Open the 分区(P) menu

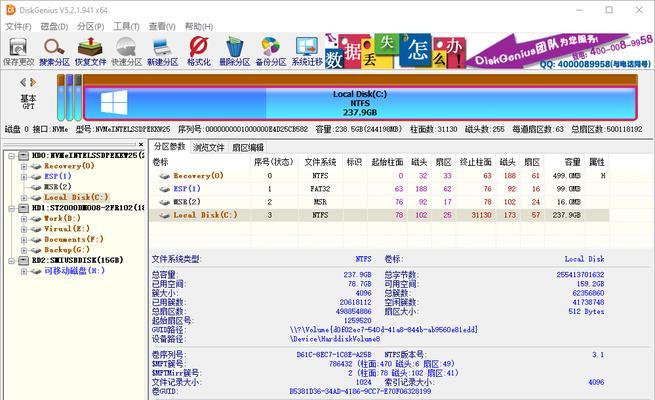(x=90, y=27)
